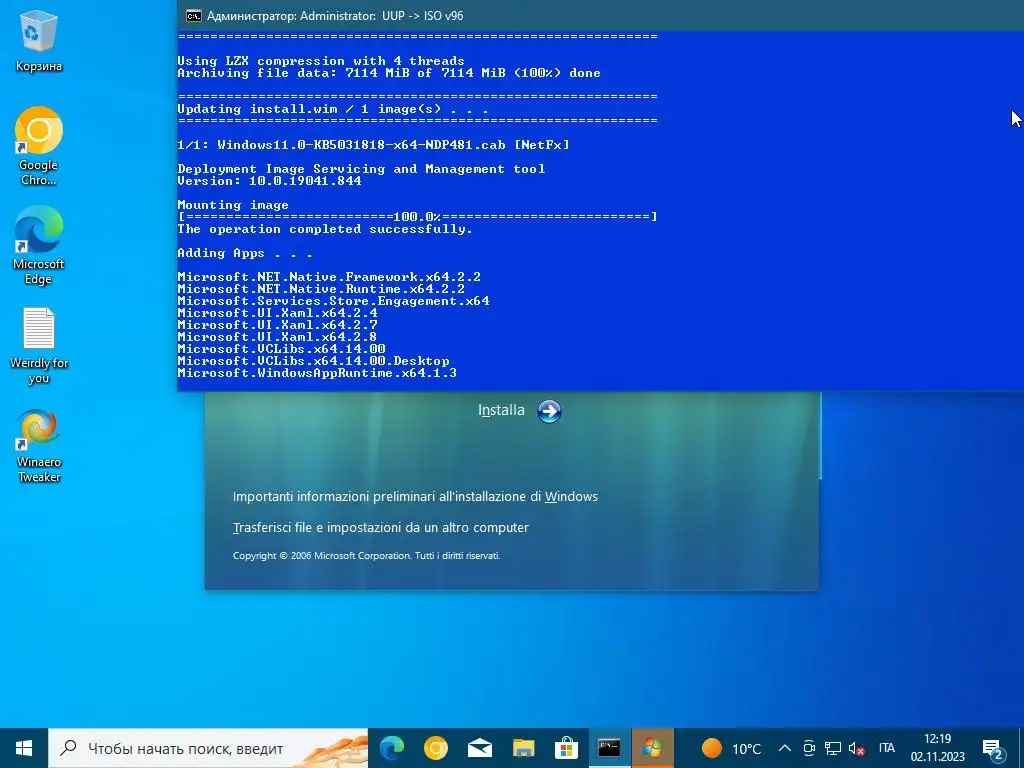Click the Copyright 2006 Microsoft Corporation text

(366, 556)
